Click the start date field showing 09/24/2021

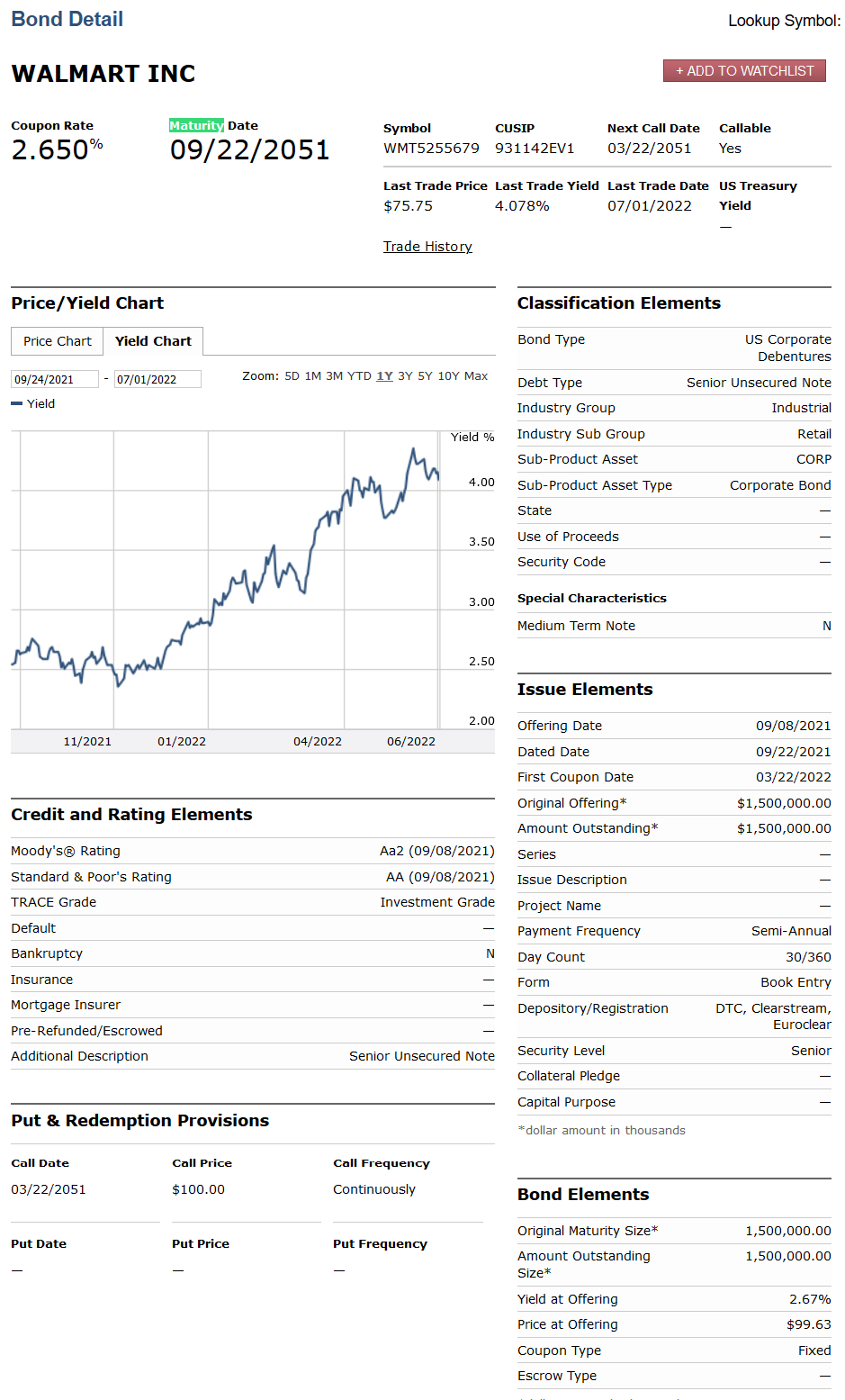click(x=55, y=378)
